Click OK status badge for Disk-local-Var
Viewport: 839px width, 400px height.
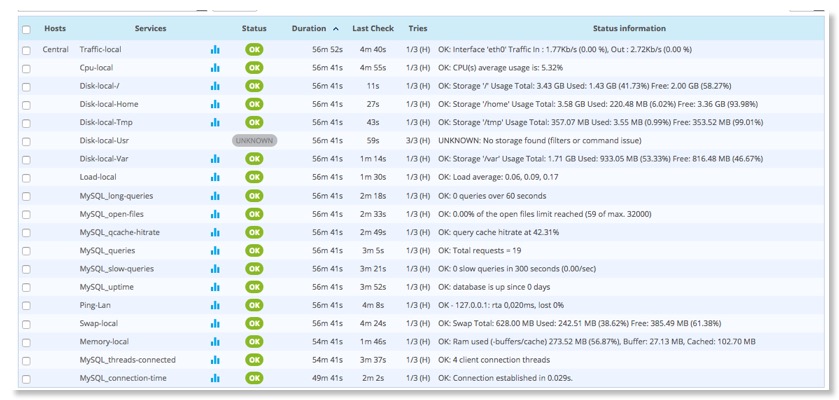click(254, 159)
